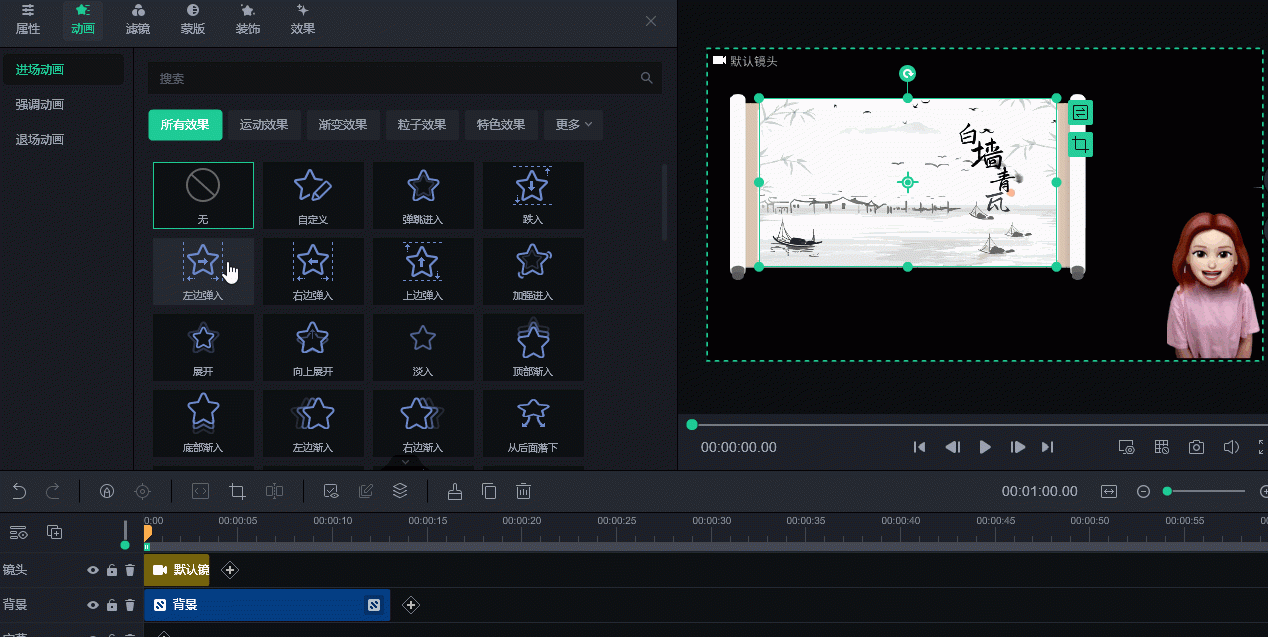Switch to the 装饰 tab
This screenshot has width=1268, height=637.
point(248,19)
